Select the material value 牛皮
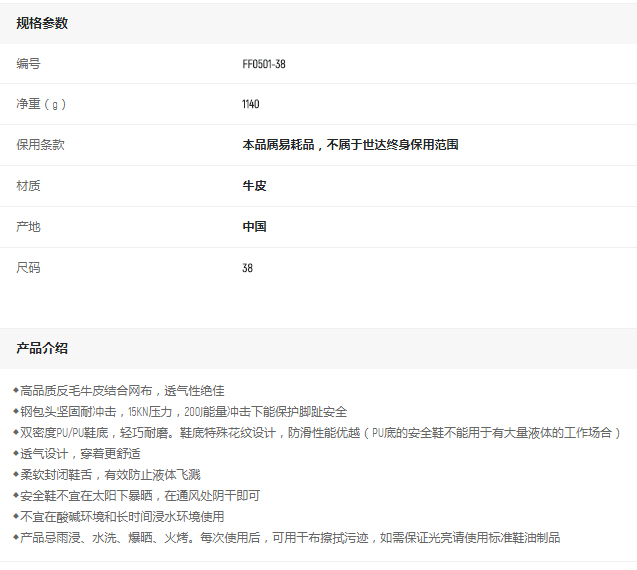 (x=254, y=186)
